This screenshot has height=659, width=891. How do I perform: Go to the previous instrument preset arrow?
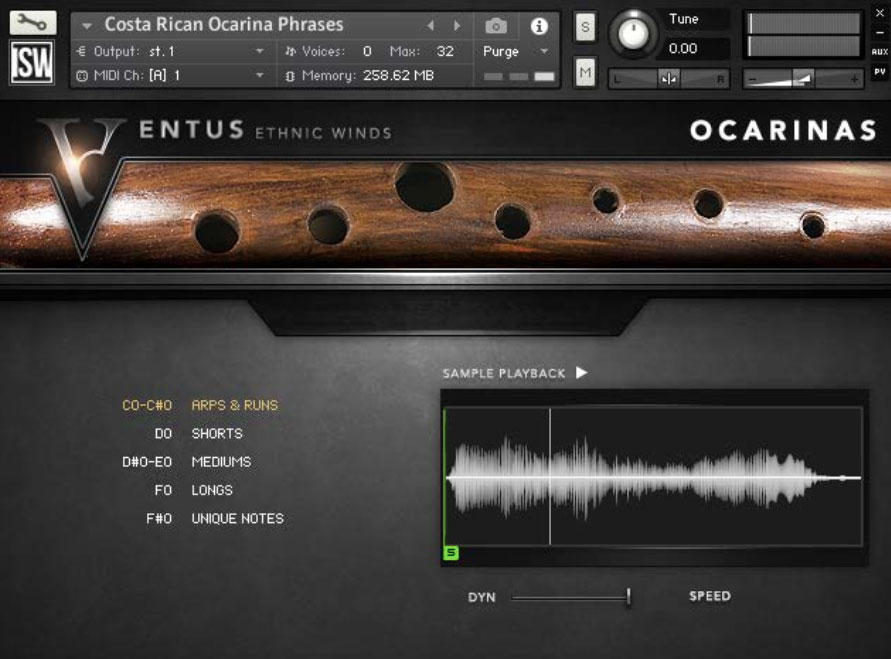point(431,26)
